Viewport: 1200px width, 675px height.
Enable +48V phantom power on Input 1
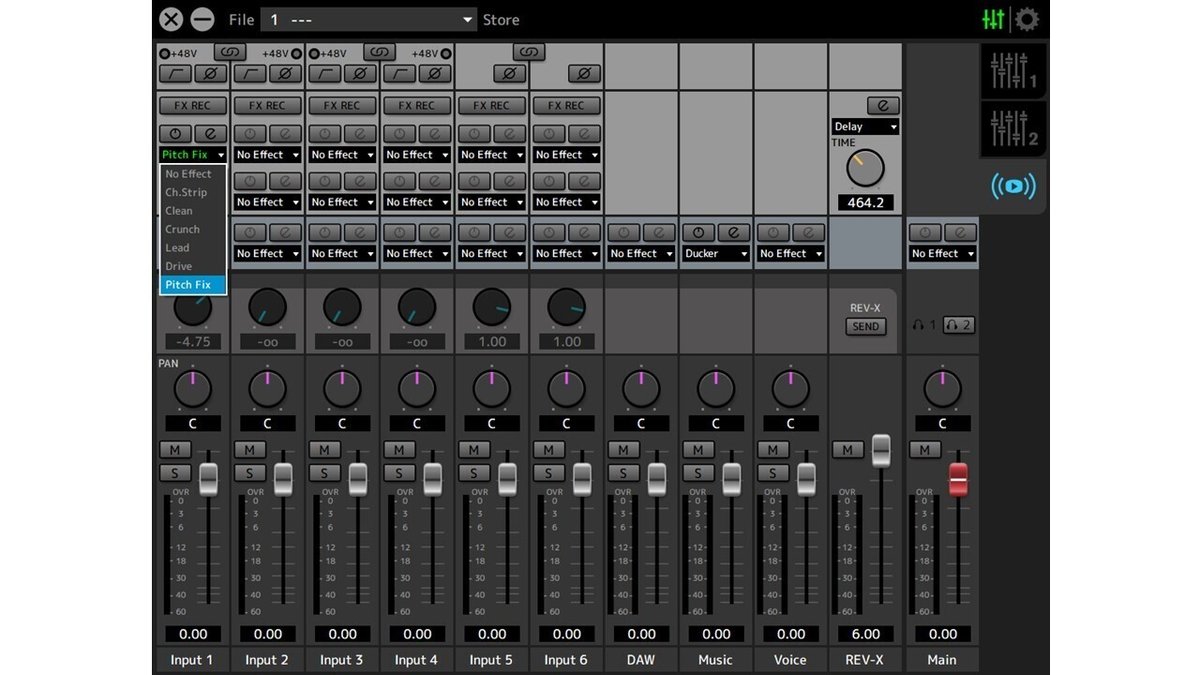165,53
